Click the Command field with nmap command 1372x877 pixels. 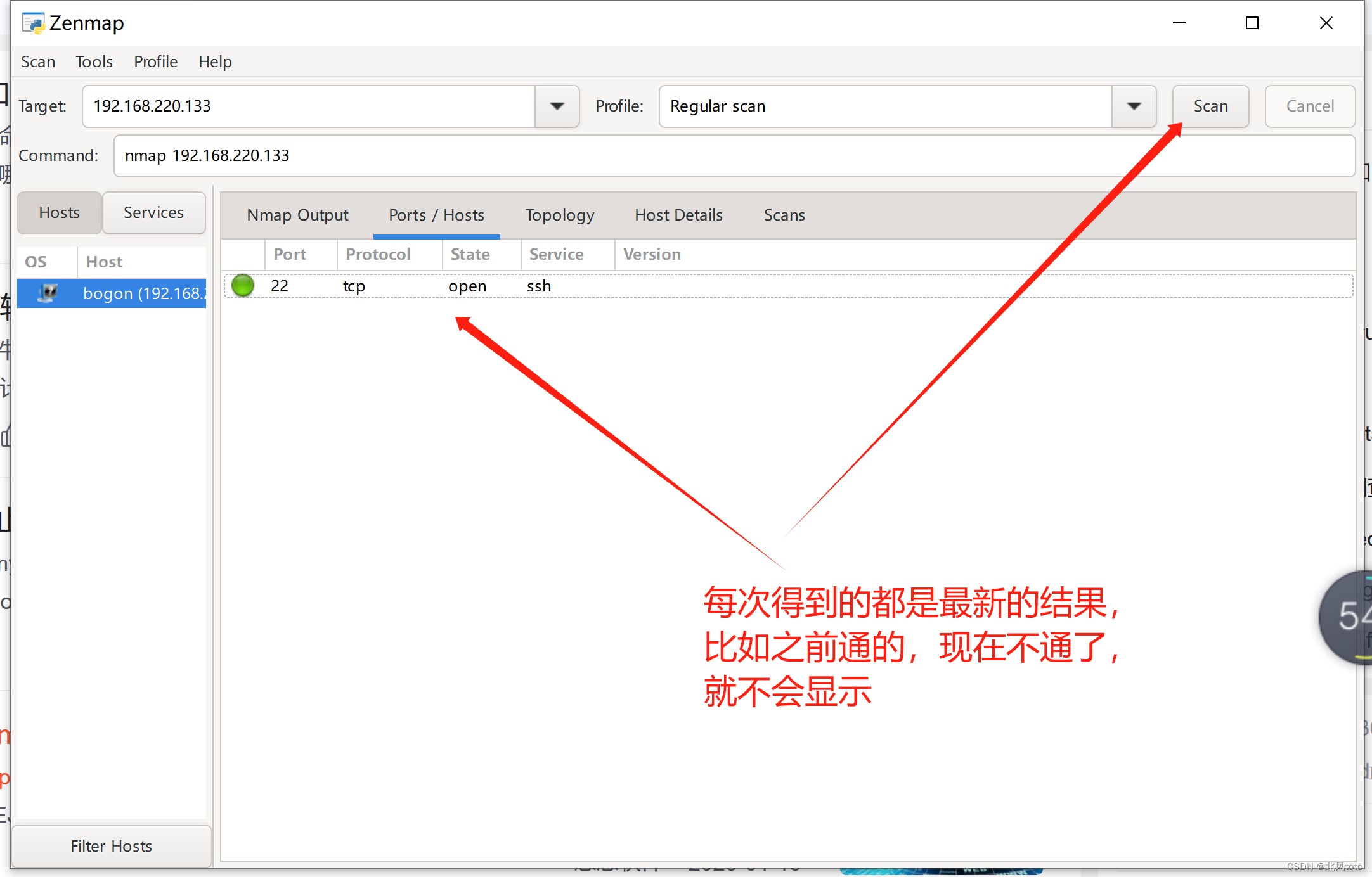(734, 156)
